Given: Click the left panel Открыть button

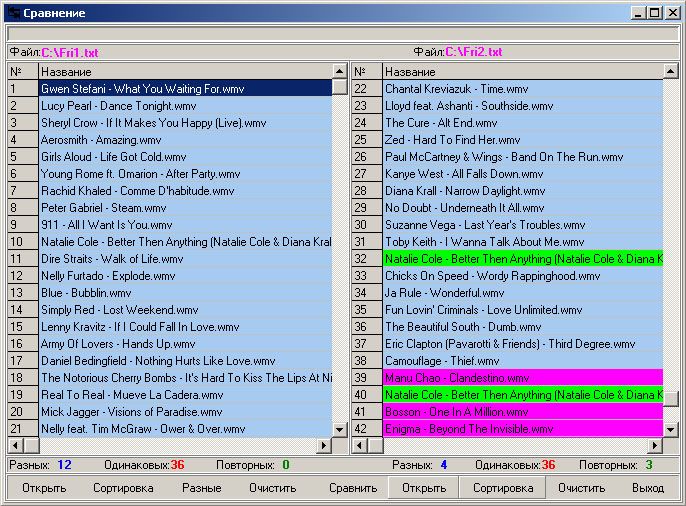Looking at the screenshot, I should pyautogui.click(x=44, y=488).
